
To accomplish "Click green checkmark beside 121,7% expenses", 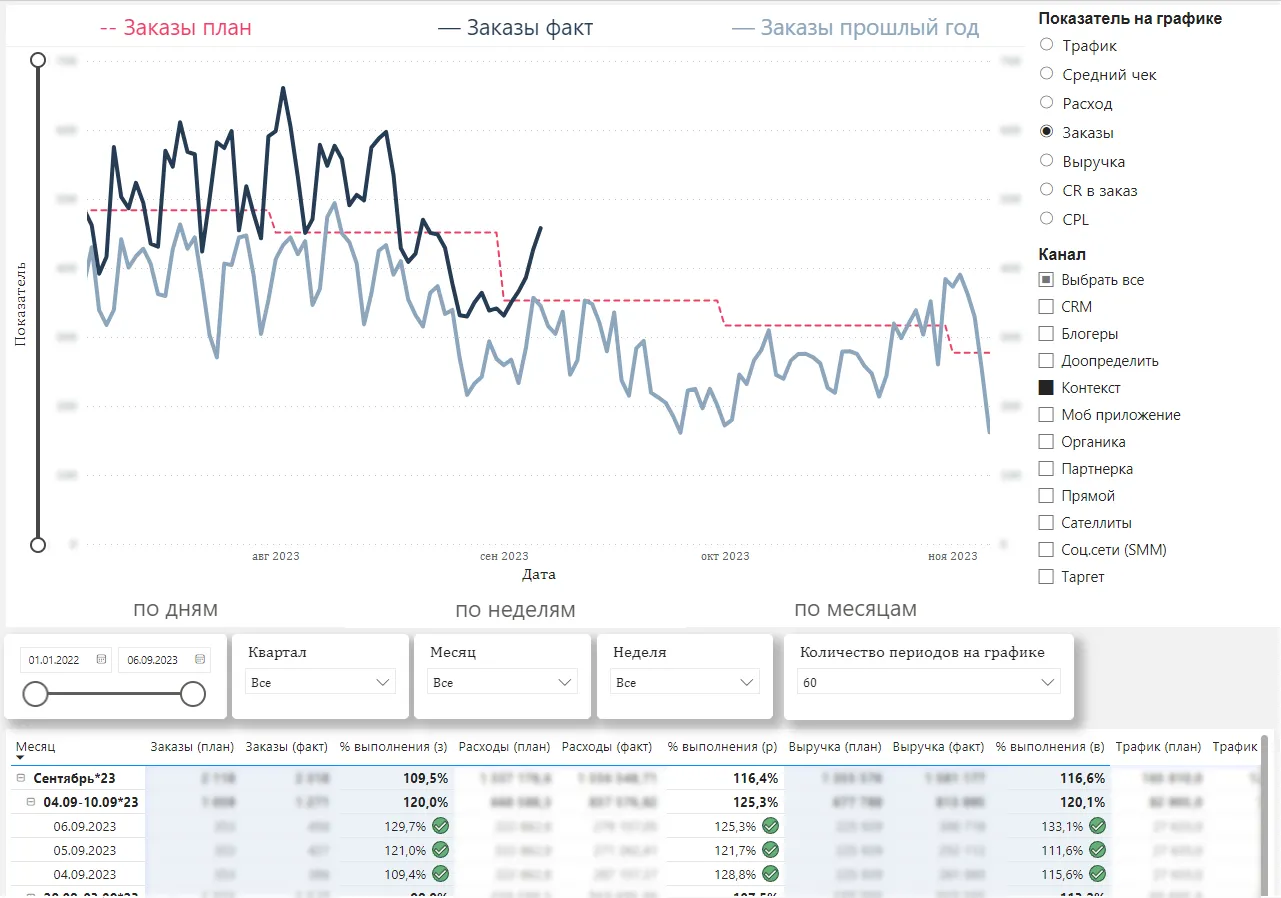I will tap(770, 850).
